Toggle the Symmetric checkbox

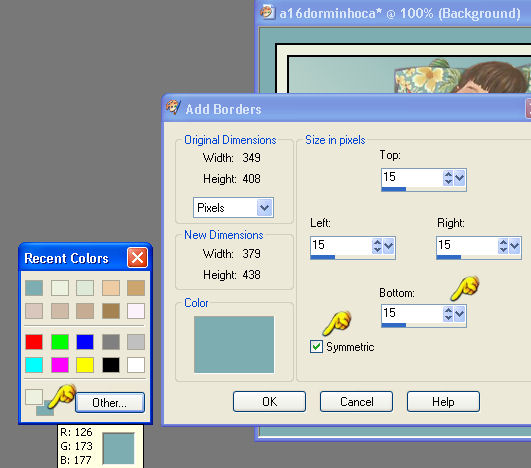[316, 346]
